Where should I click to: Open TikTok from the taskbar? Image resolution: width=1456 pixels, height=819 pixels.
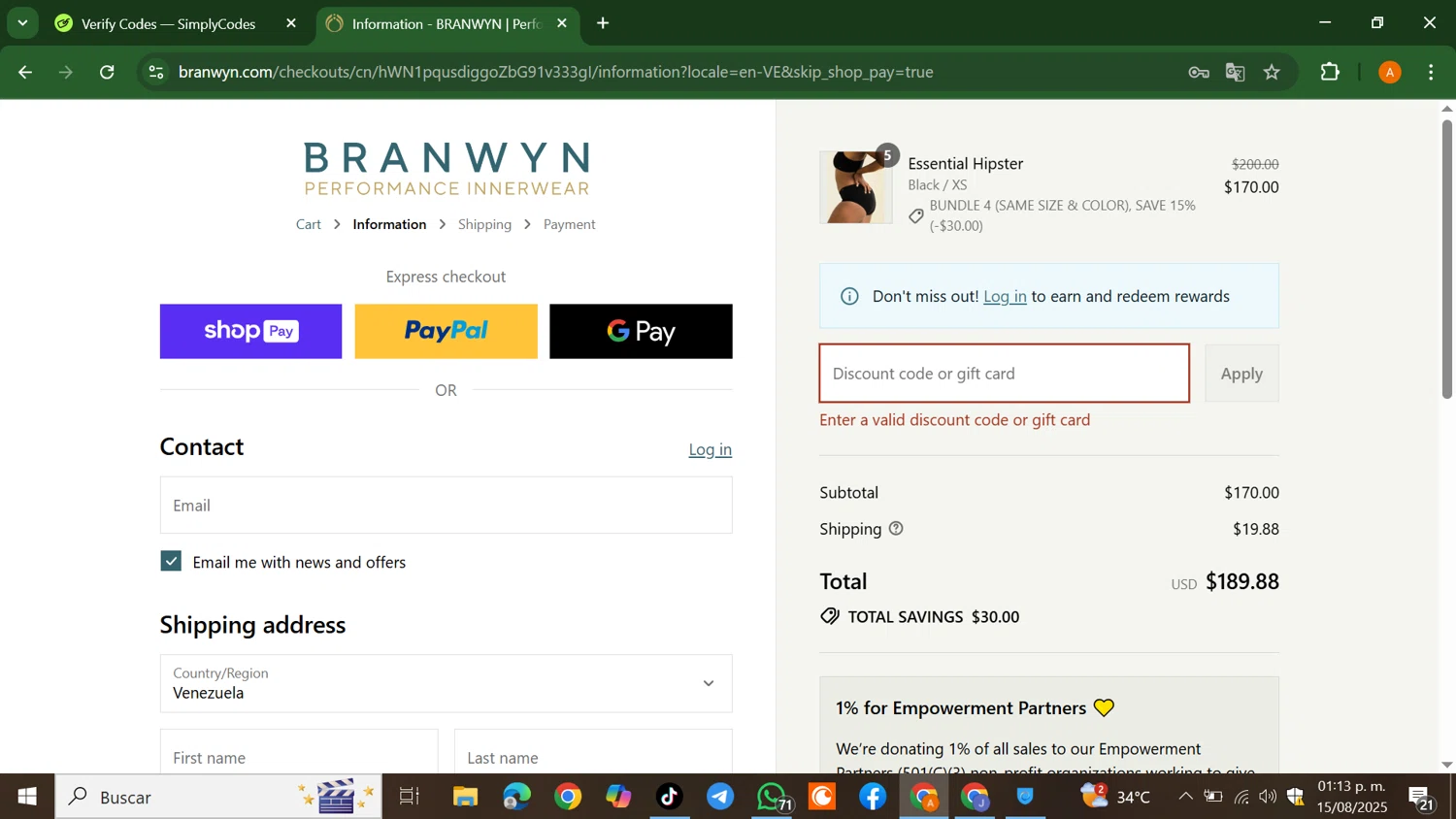click(670, 797)
